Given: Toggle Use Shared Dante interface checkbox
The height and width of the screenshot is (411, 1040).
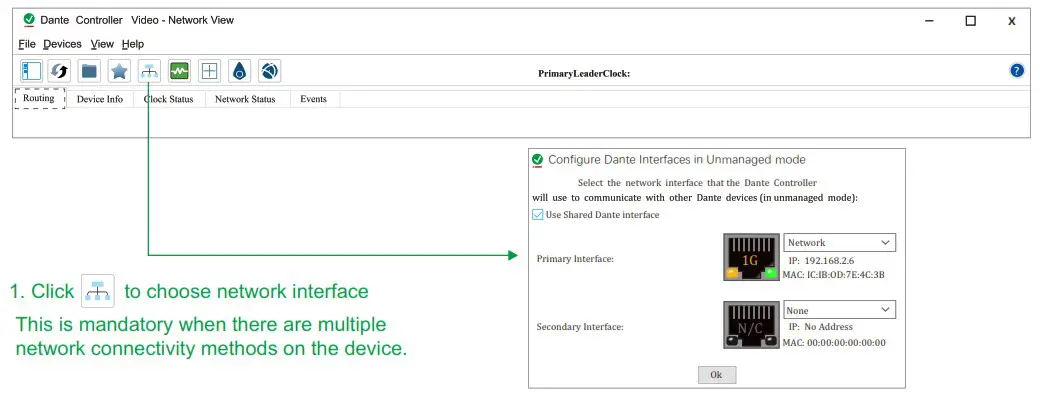Looking at the screenshot, I should click(x=538, y=215).
